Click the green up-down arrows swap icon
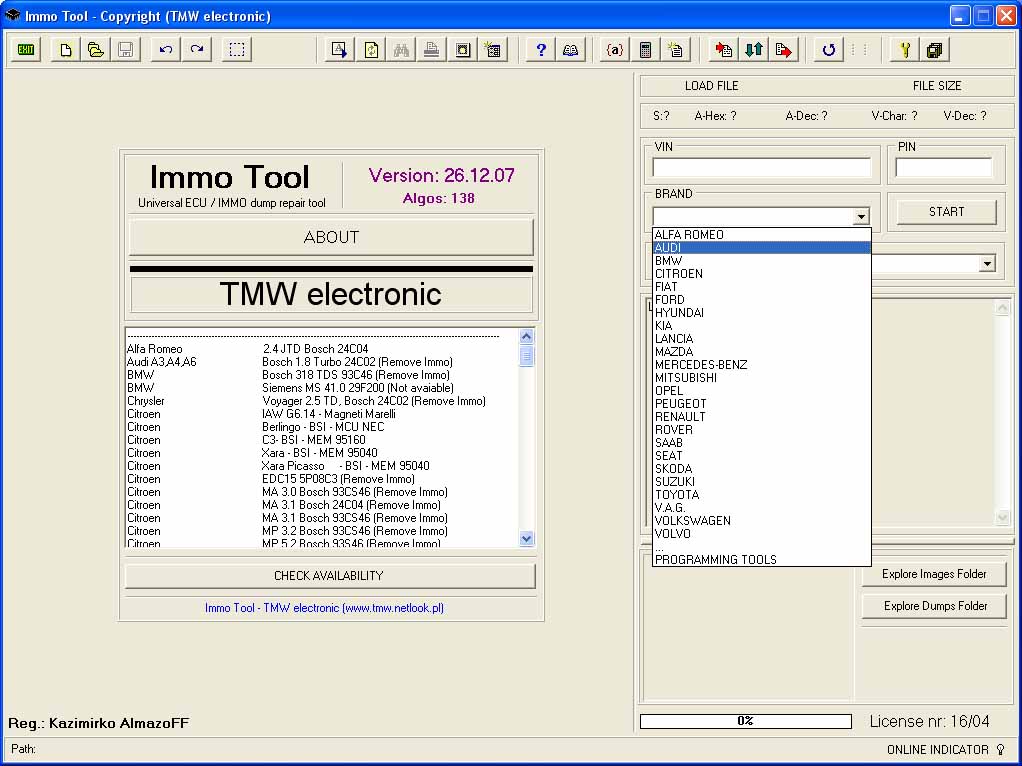1022x766 pixels. coord(754,50)
